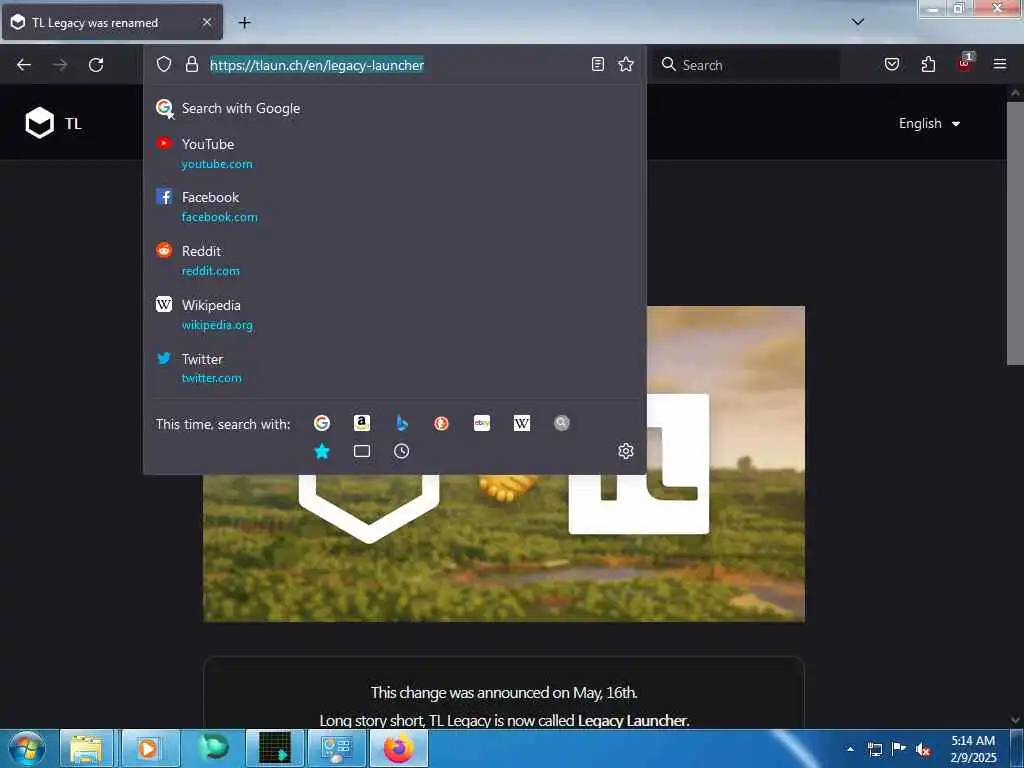This screenshot has height=768, width=1024.
Task: Search this time with DuckDuckGo
Action: pos(441,423)
